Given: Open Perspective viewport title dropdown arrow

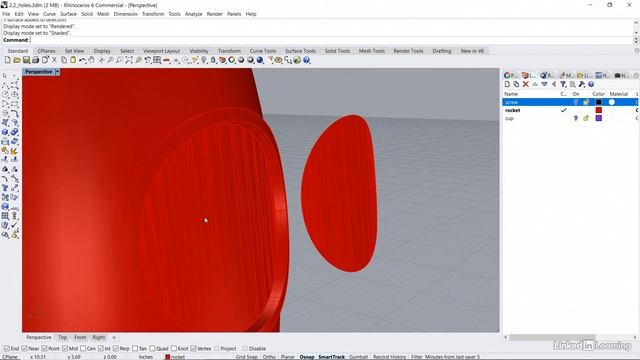Looking at the screenshot, I should (x=57, y=72).
